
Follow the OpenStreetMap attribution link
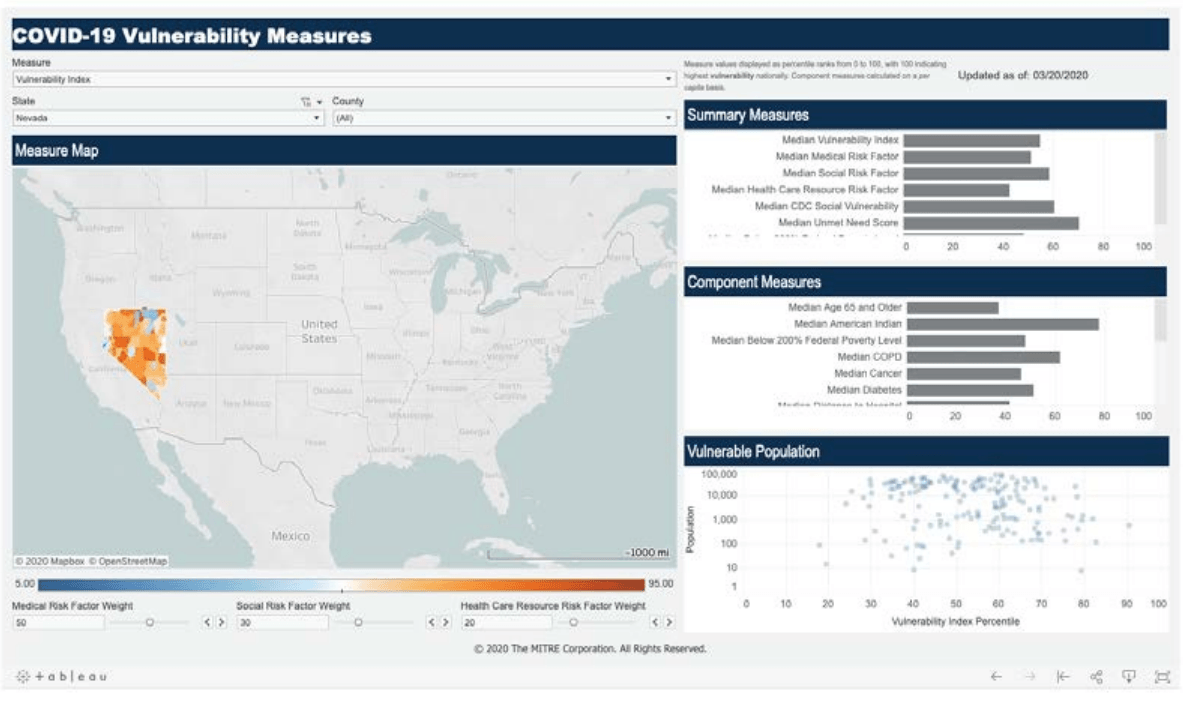(128, 562)
